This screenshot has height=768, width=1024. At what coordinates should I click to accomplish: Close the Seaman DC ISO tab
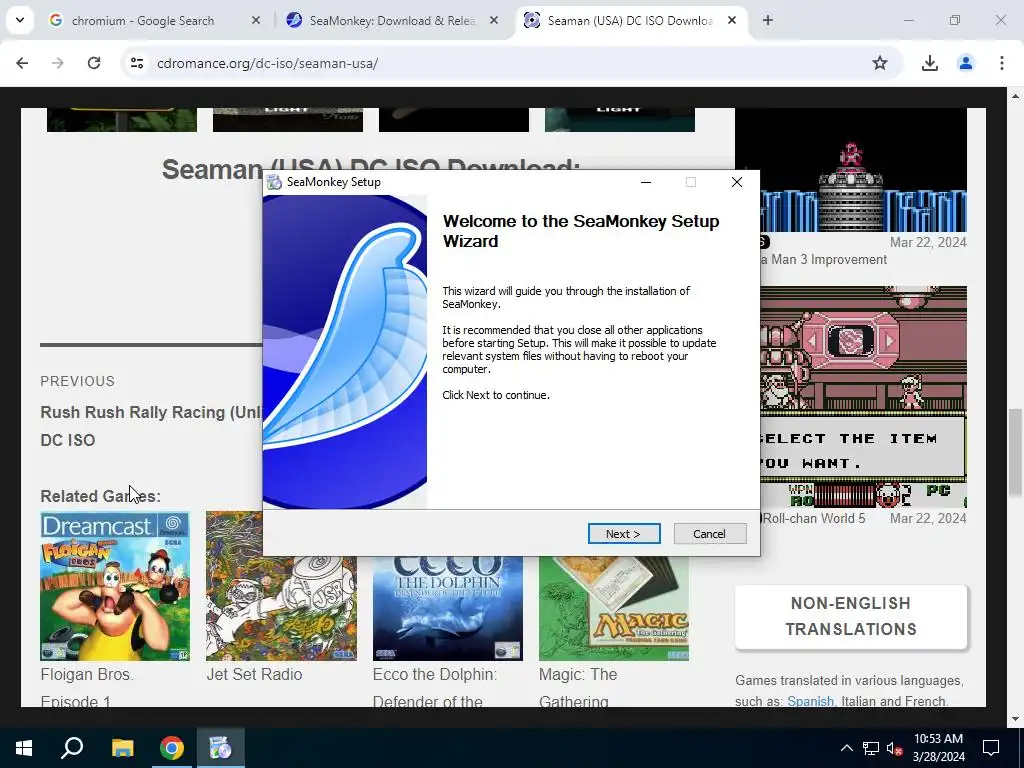[x=732, y=21]
